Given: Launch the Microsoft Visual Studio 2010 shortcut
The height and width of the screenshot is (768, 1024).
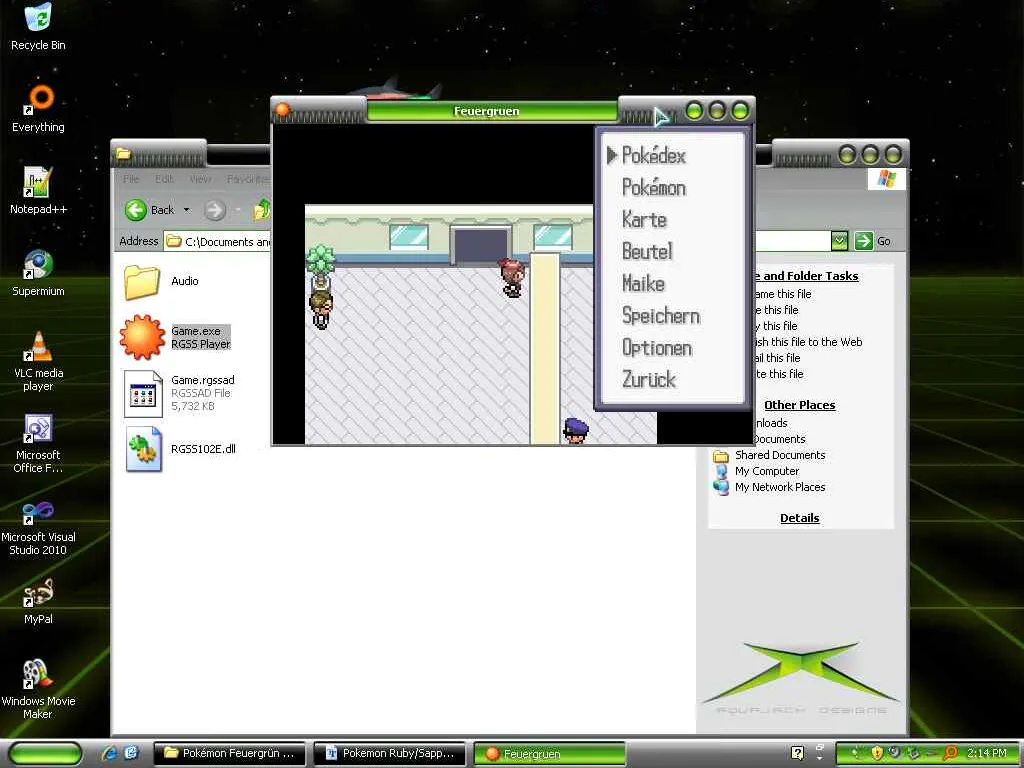Looking at the screenshot, I should coord(38,526).
